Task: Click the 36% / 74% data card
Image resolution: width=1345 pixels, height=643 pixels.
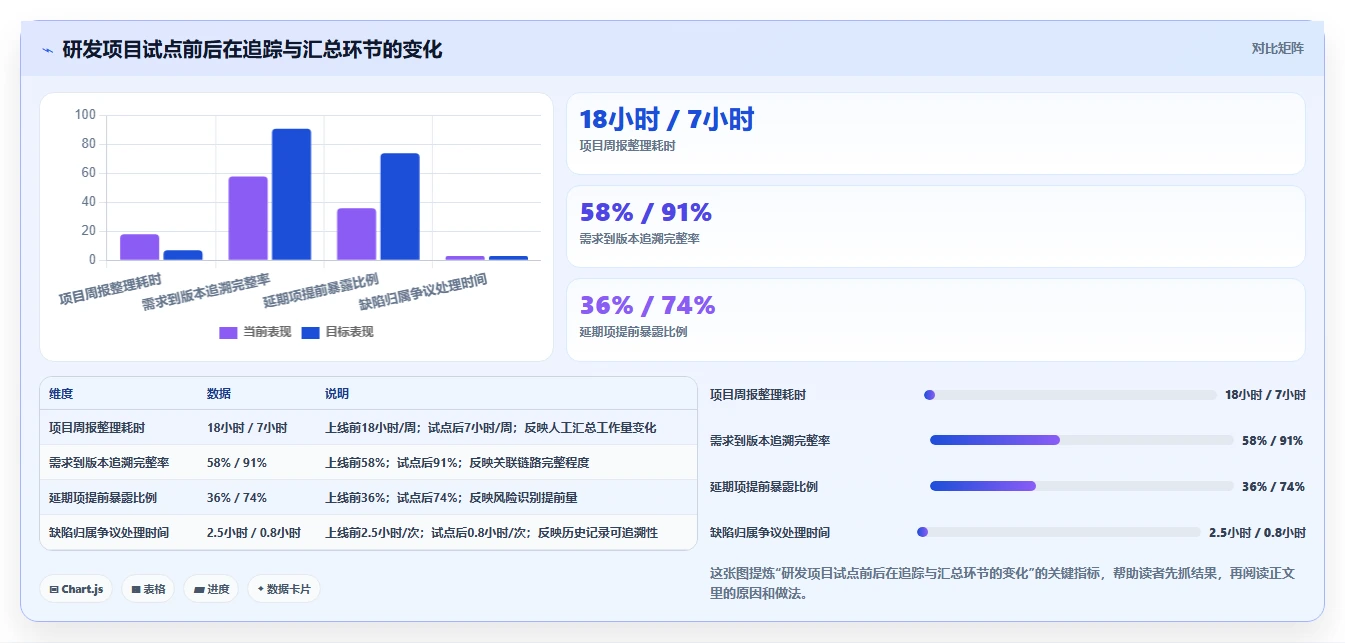Action: [936, 319]
